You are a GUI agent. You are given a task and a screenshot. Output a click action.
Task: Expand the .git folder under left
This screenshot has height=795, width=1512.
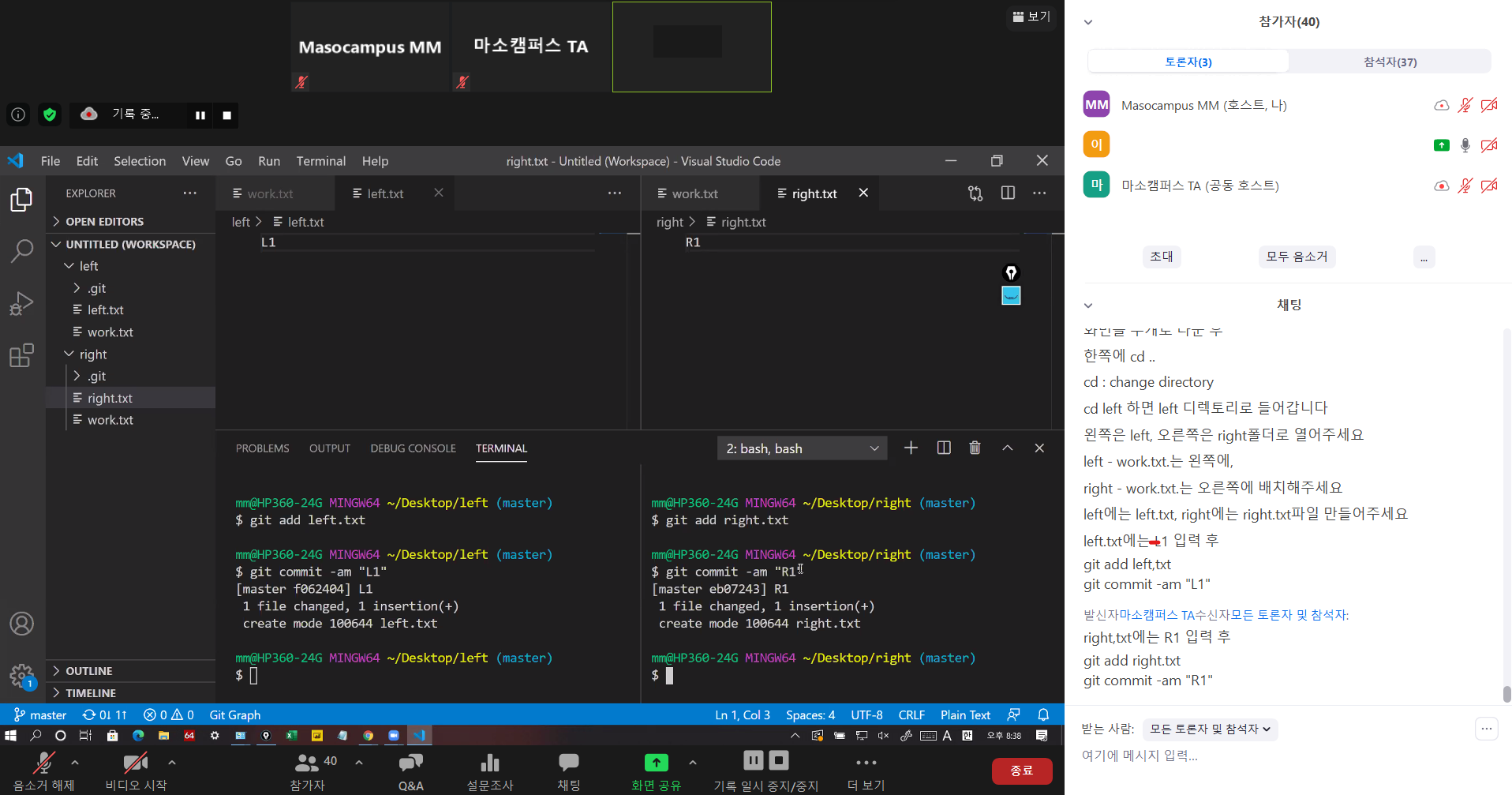click(x=96, y=288)
